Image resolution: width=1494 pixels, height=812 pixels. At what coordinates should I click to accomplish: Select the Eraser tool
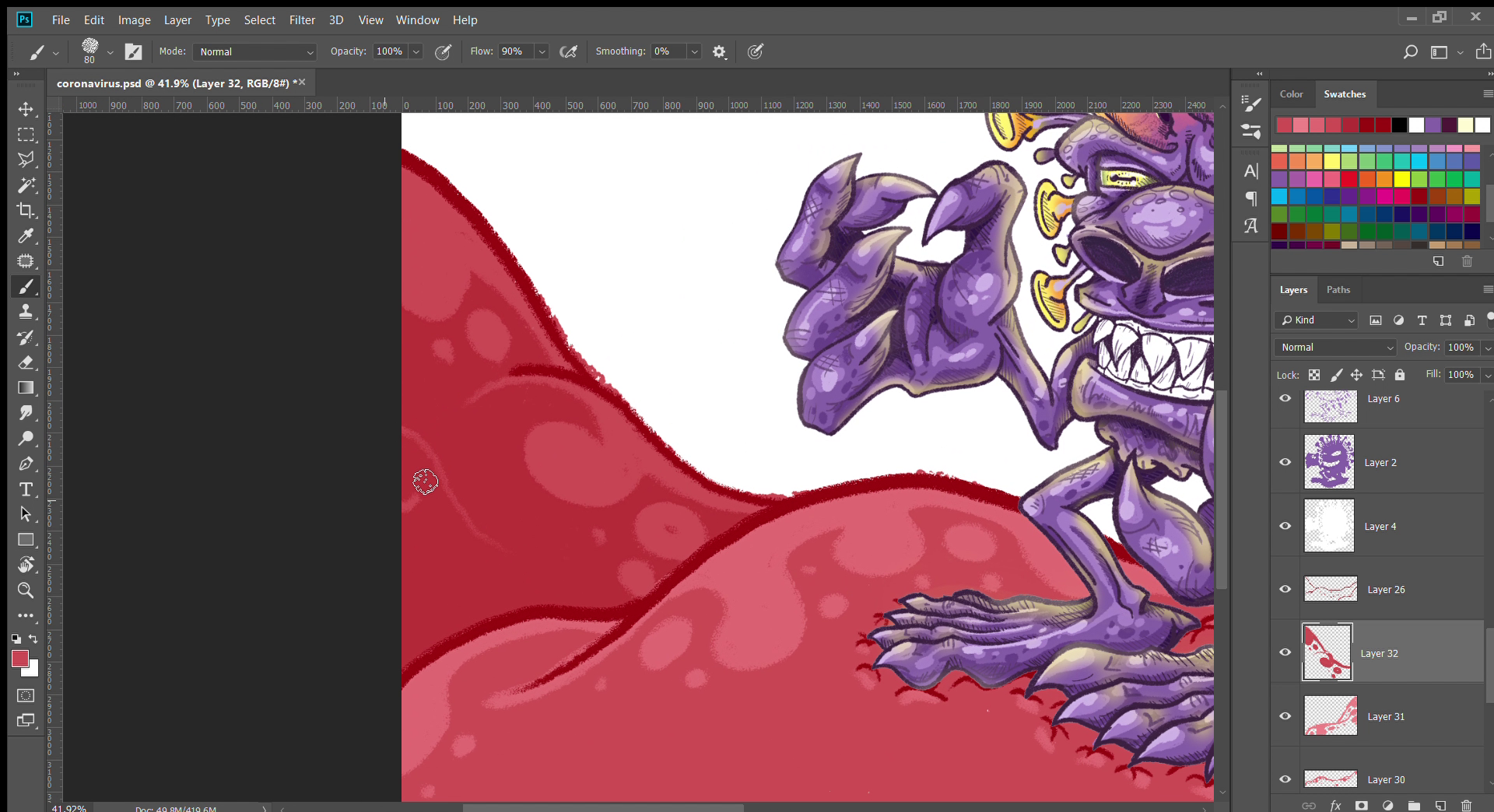point(26,362)
